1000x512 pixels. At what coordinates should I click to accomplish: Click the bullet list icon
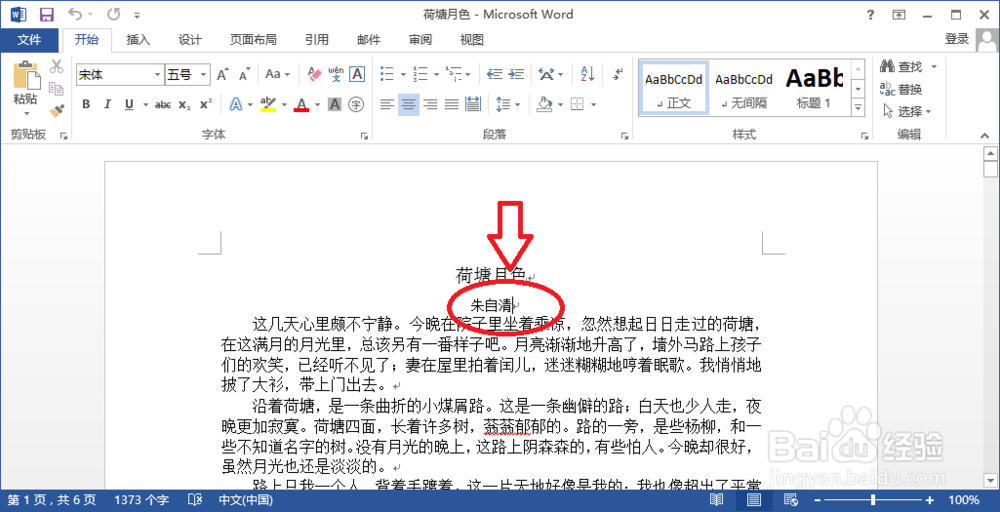(x=386, y=74)
